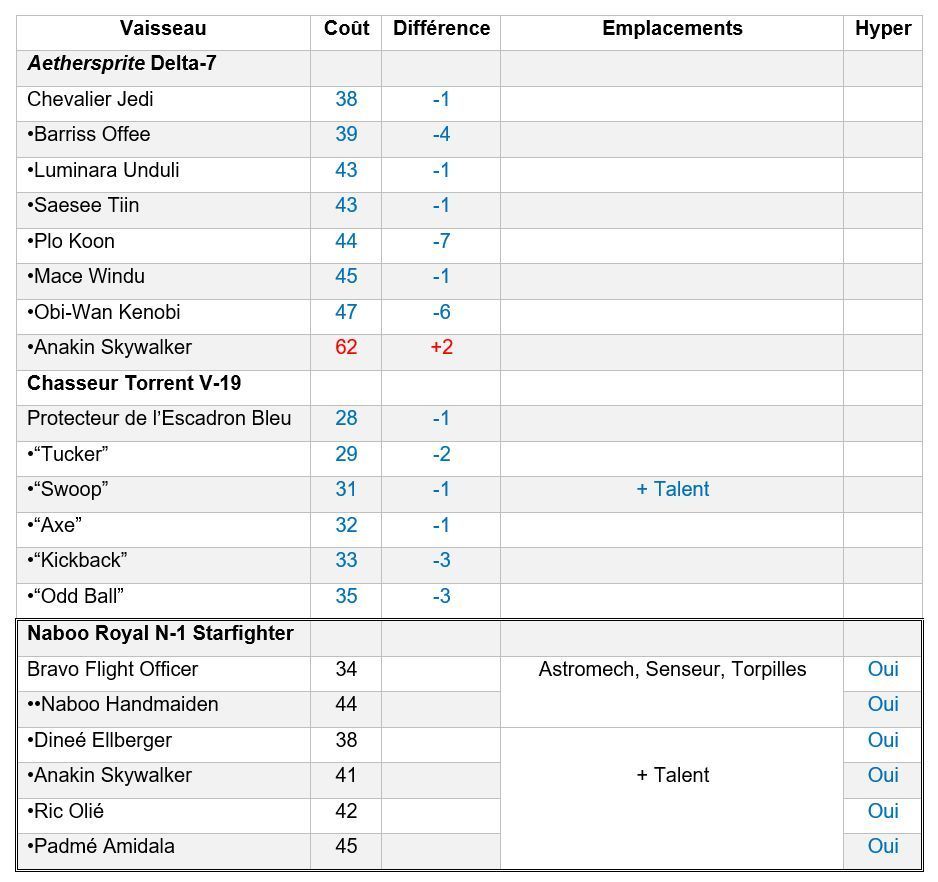Click Oui for Padmé Amidala
938x882 pixels.
883,845
